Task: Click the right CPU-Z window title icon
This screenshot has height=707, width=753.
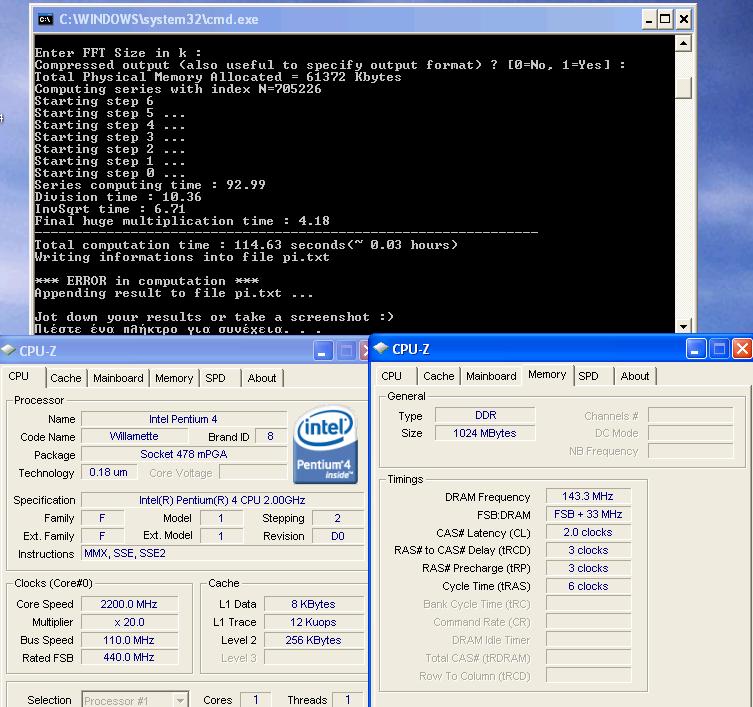Action: pos(381,348)
